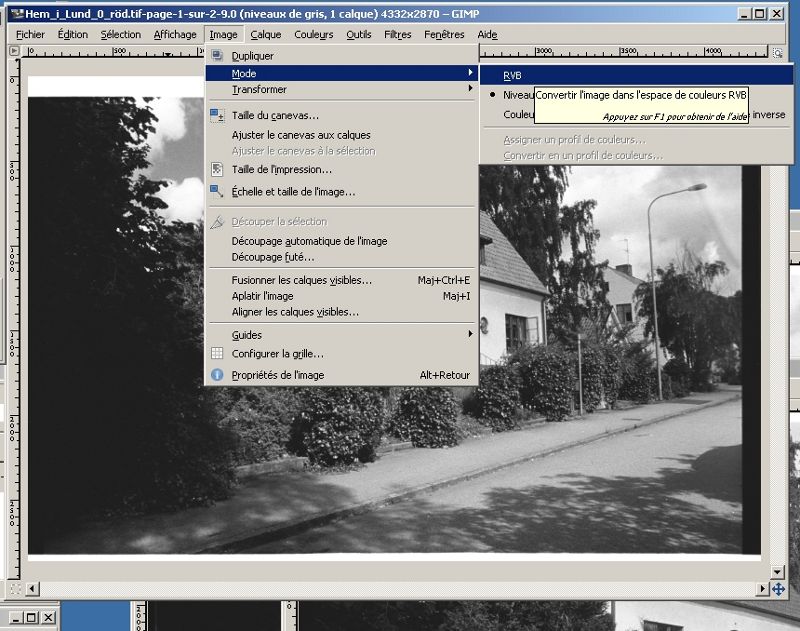Image resolution: width=800 pixels, height=631 pixels.
Task: Click the Dupliquer icon in Image menu
Action: 217,56
